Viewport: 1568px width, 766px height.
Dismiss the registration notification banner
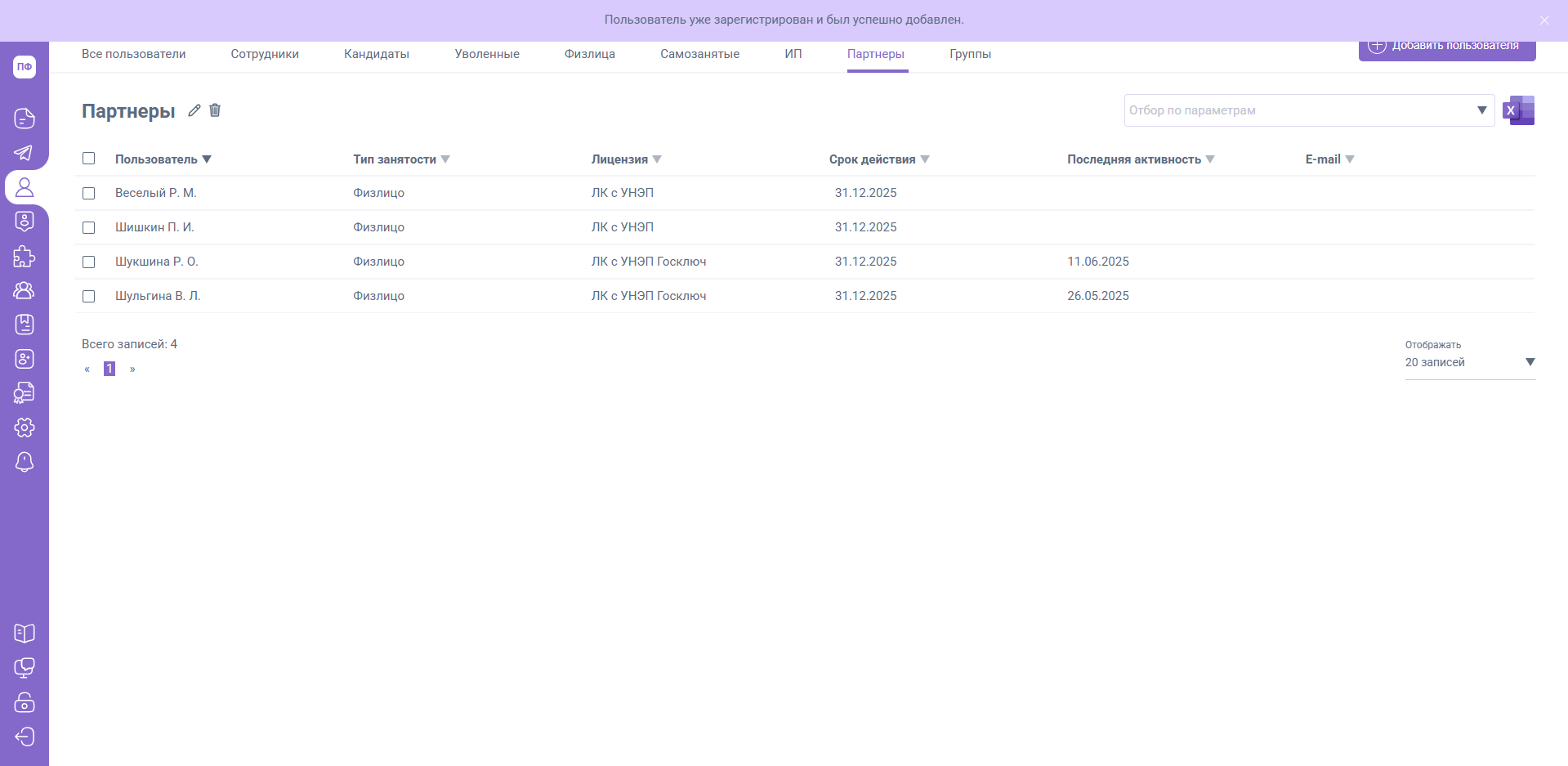(1543, 20)
